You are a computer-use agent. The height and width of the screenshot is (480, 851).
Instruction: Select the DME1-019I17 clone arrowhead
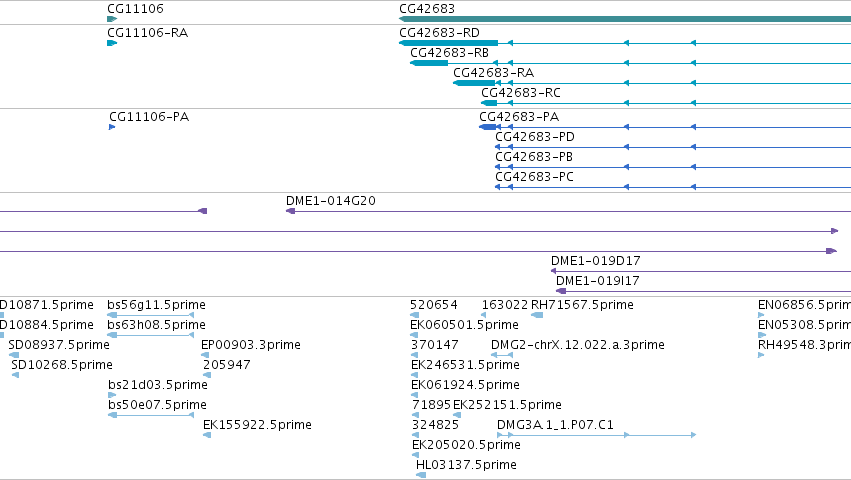pyautogui.click(x=561, y=291)
